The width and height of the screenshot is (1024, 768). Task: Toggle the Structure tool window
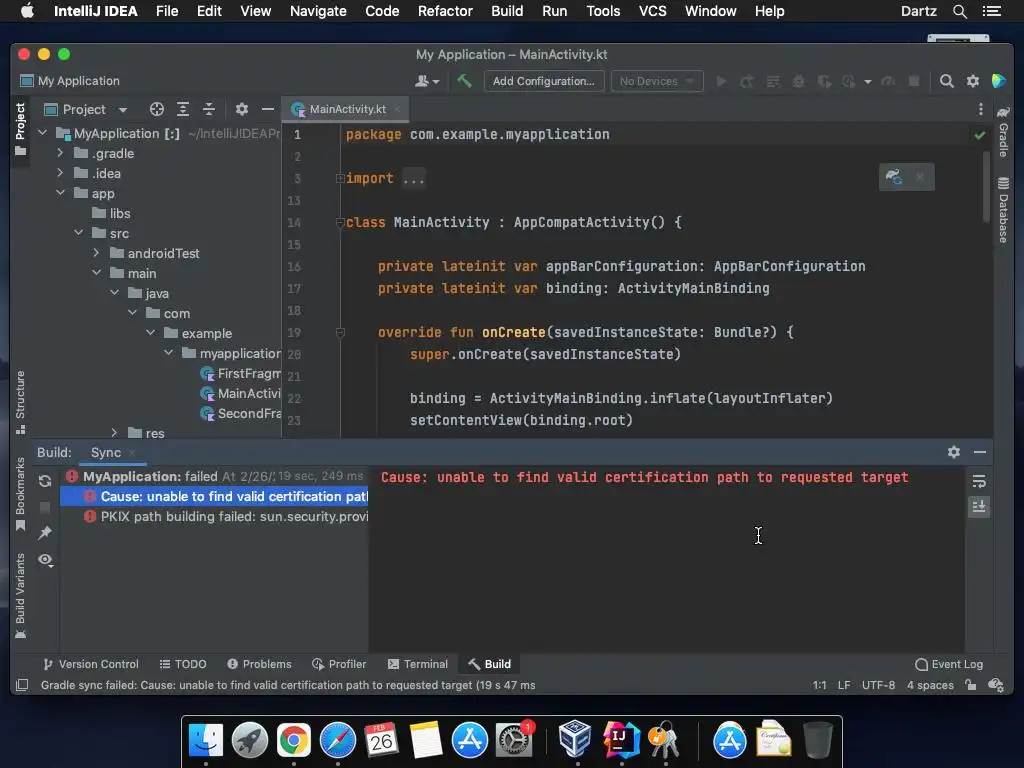(20, 402)
